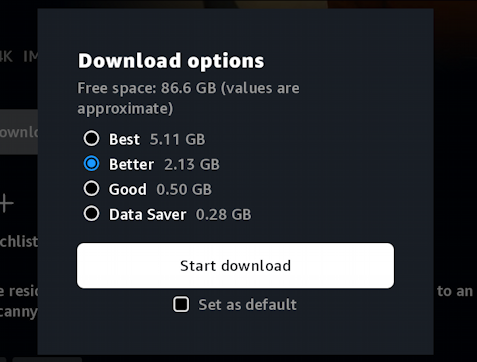Click the plus watchlist icon behind dialog
This screenshot has height=362, width=477.
pyautogui.click(x=6, y=203)
